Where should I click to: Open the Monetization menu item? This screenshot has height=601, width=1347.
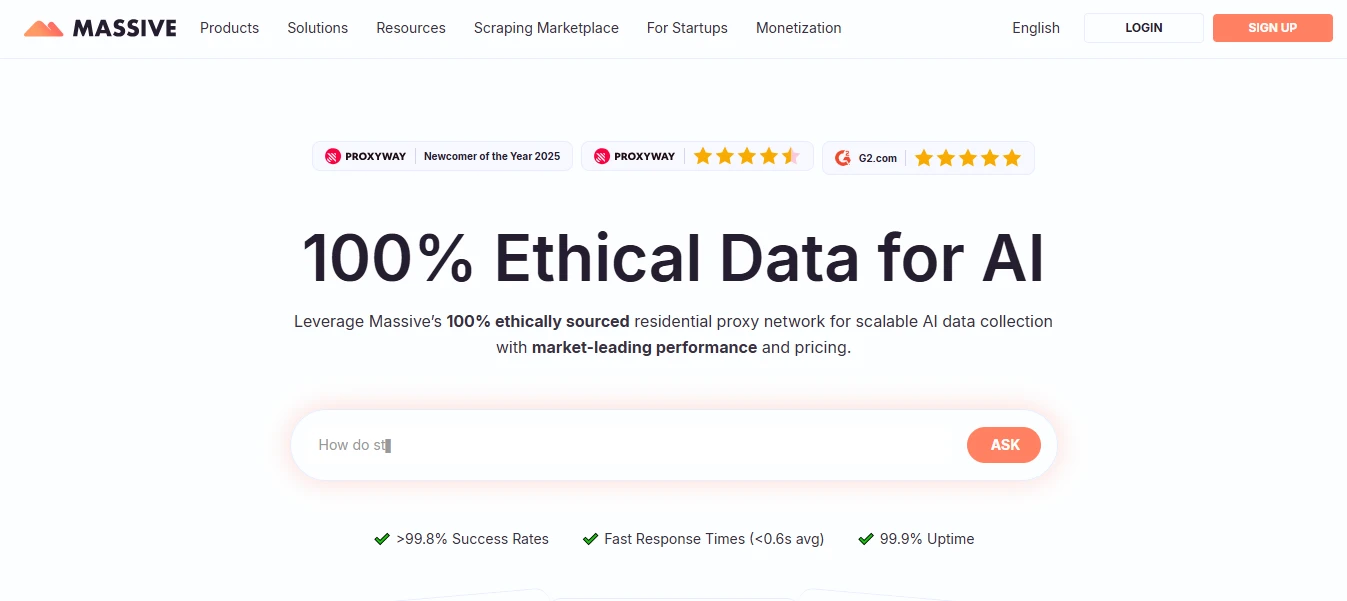[x=798, y=28]
